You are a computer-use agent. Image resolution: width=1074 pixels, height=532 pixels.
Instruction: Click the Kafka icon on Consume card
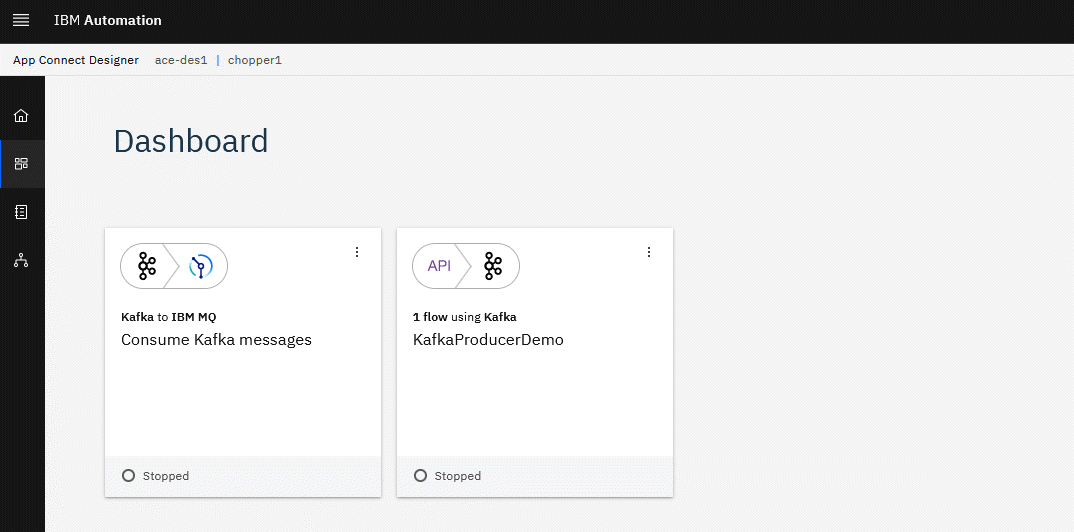147,266
